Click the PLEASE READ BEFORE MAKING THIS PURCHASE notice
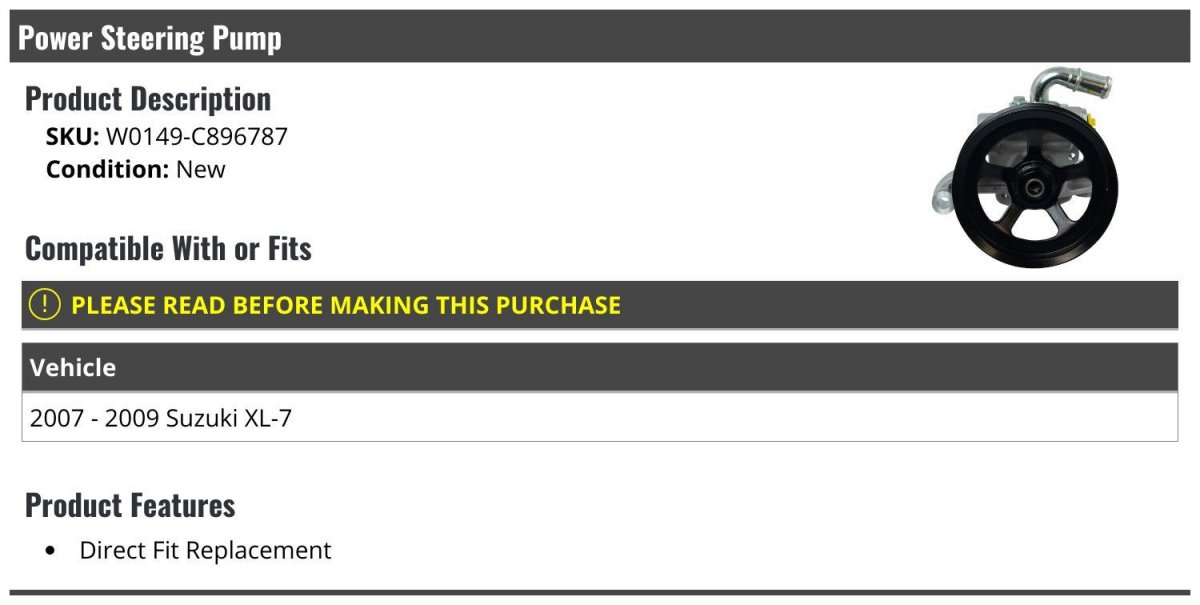This screenshot has width=1200, height=605. click(346, 305)
